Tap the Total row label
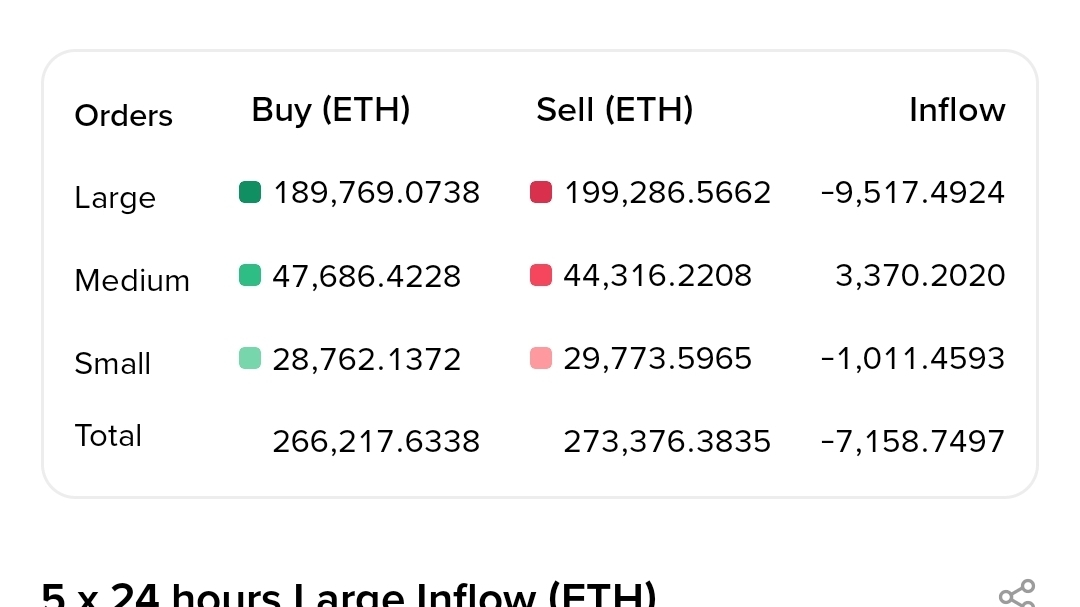This screenshot has height=607, width=1080. [x=108, y=436]
